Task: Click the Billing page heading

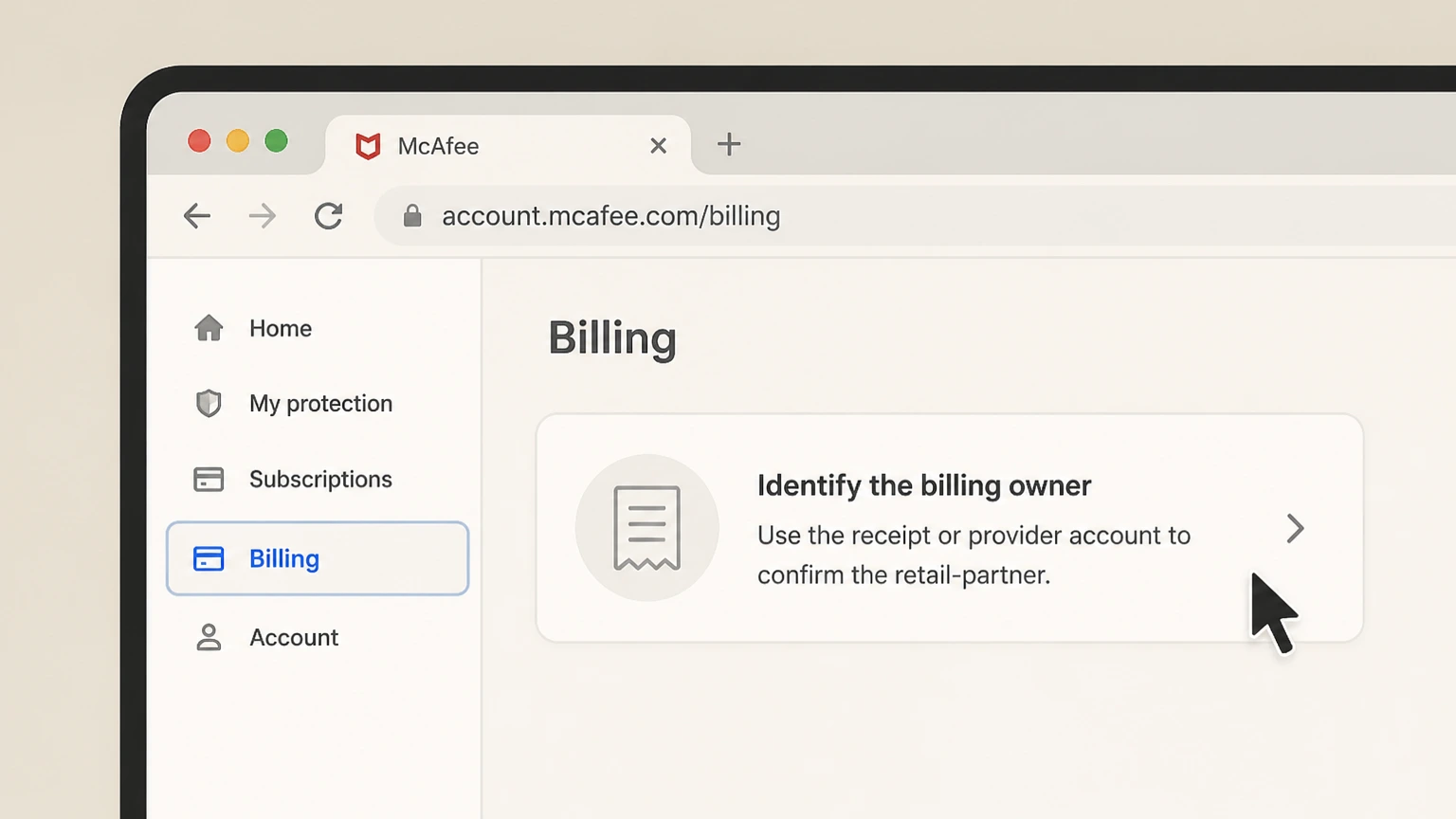Action: click(x=612, y=338)
